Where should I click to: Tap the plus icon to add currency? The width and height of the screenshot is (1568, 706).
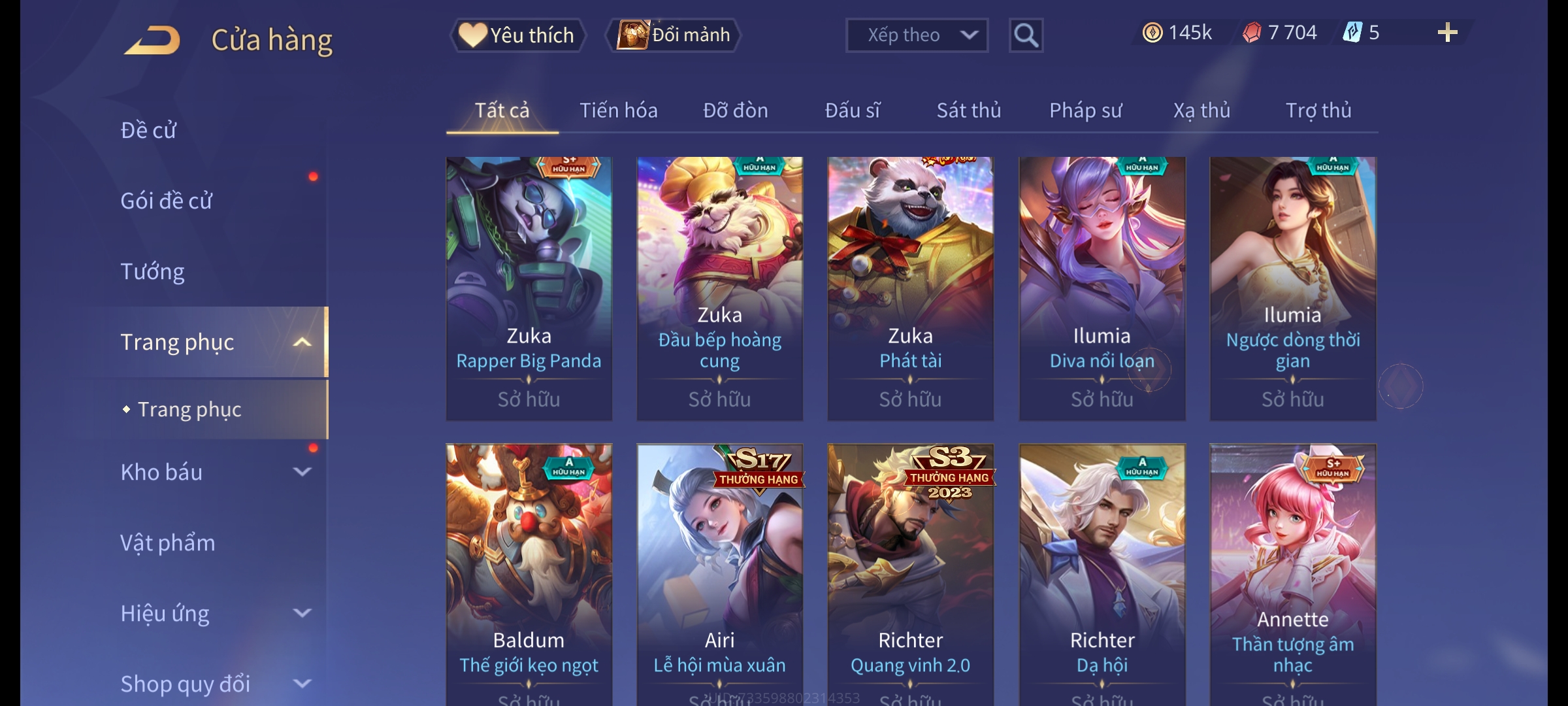click(x=1448, y=33)
